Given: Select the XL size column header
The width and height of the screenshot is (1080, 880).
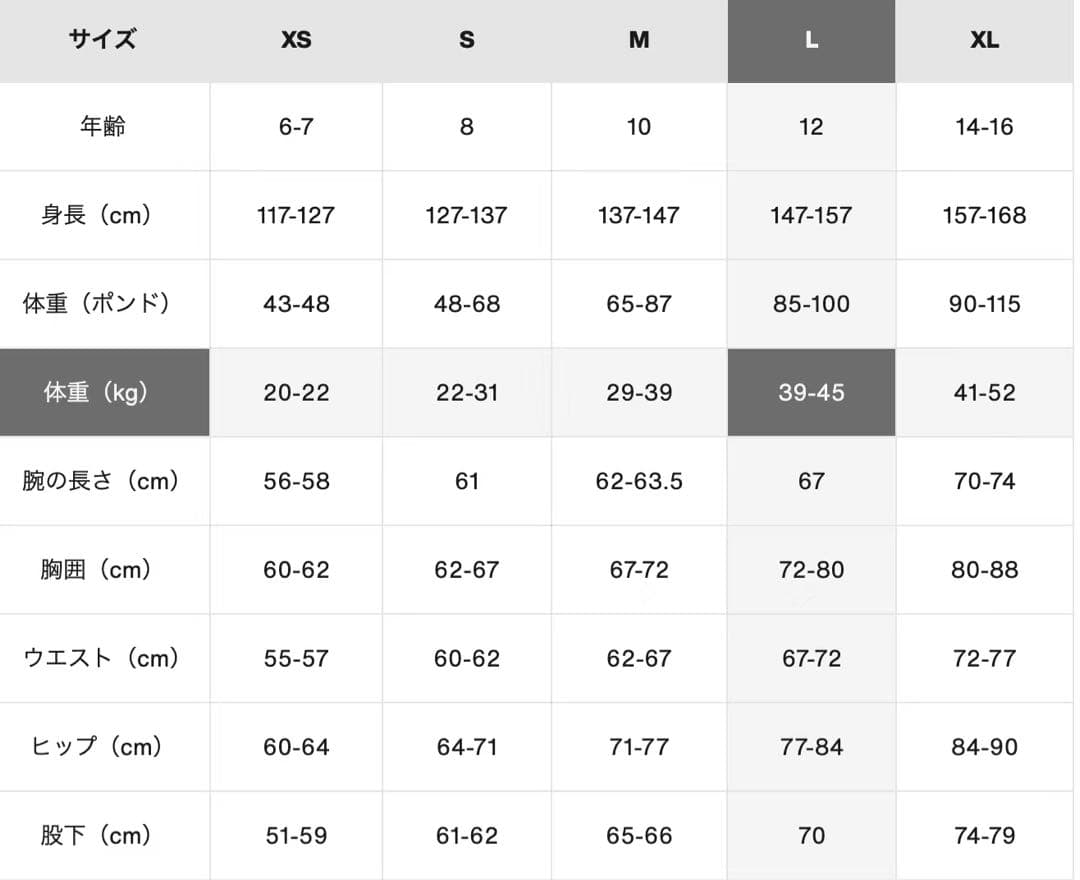Looking at the screenshot, I should tap(985, 41).
